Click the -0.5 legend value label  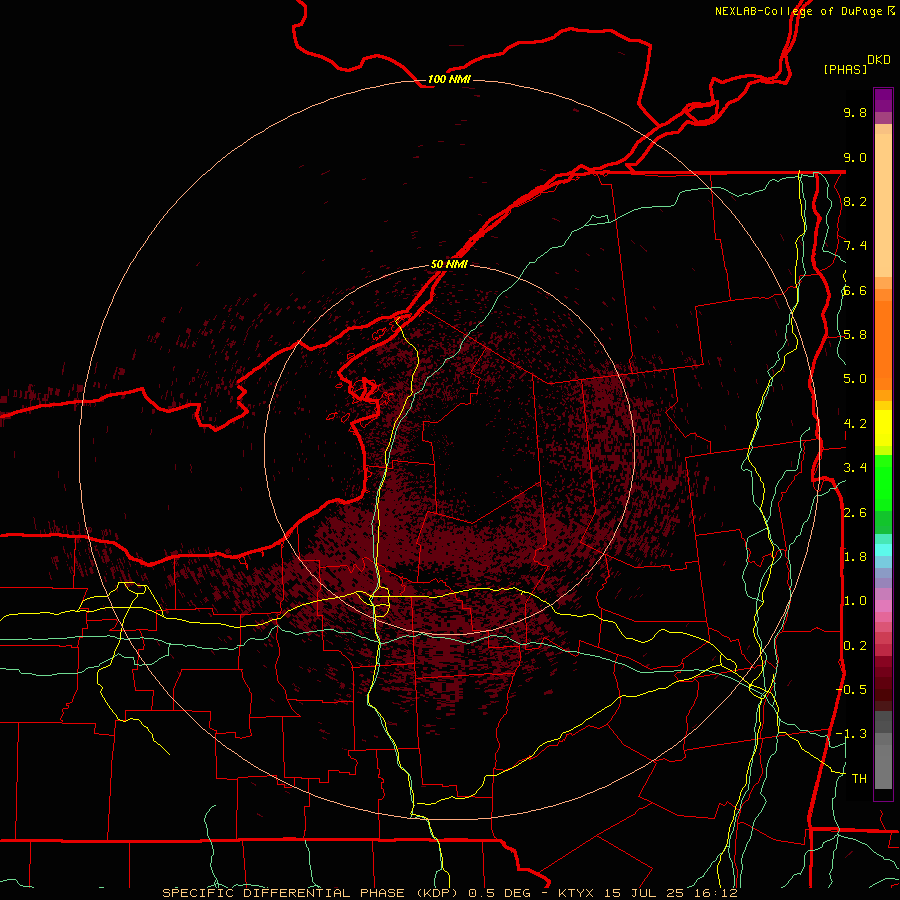tap(851, 690)
